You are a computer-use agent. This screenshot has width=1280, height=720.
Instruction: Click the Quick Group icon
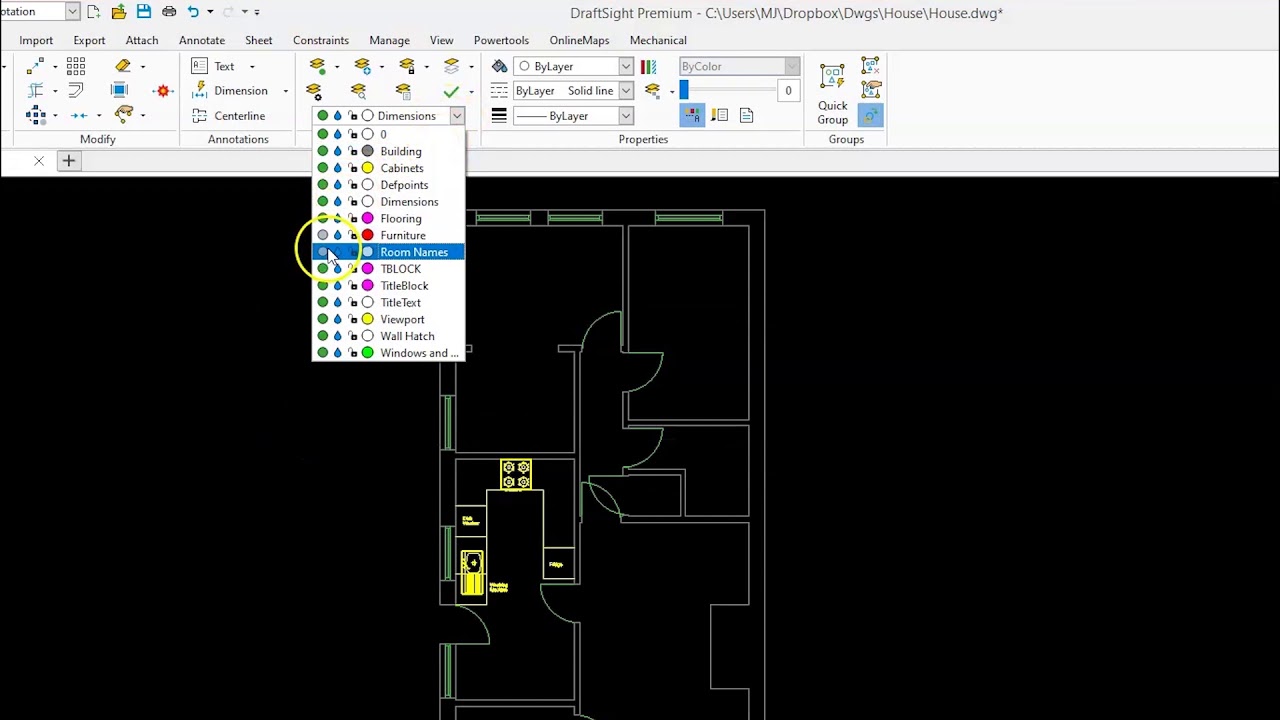pos(832,78)
